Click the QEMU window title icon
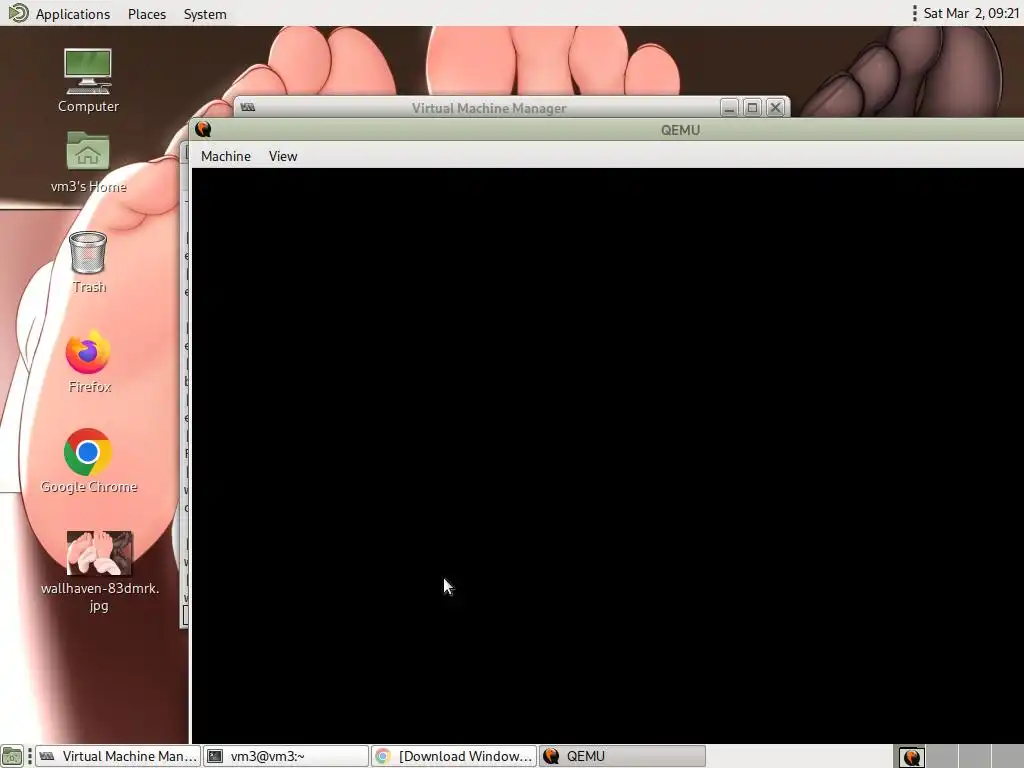 click(203, 129)
